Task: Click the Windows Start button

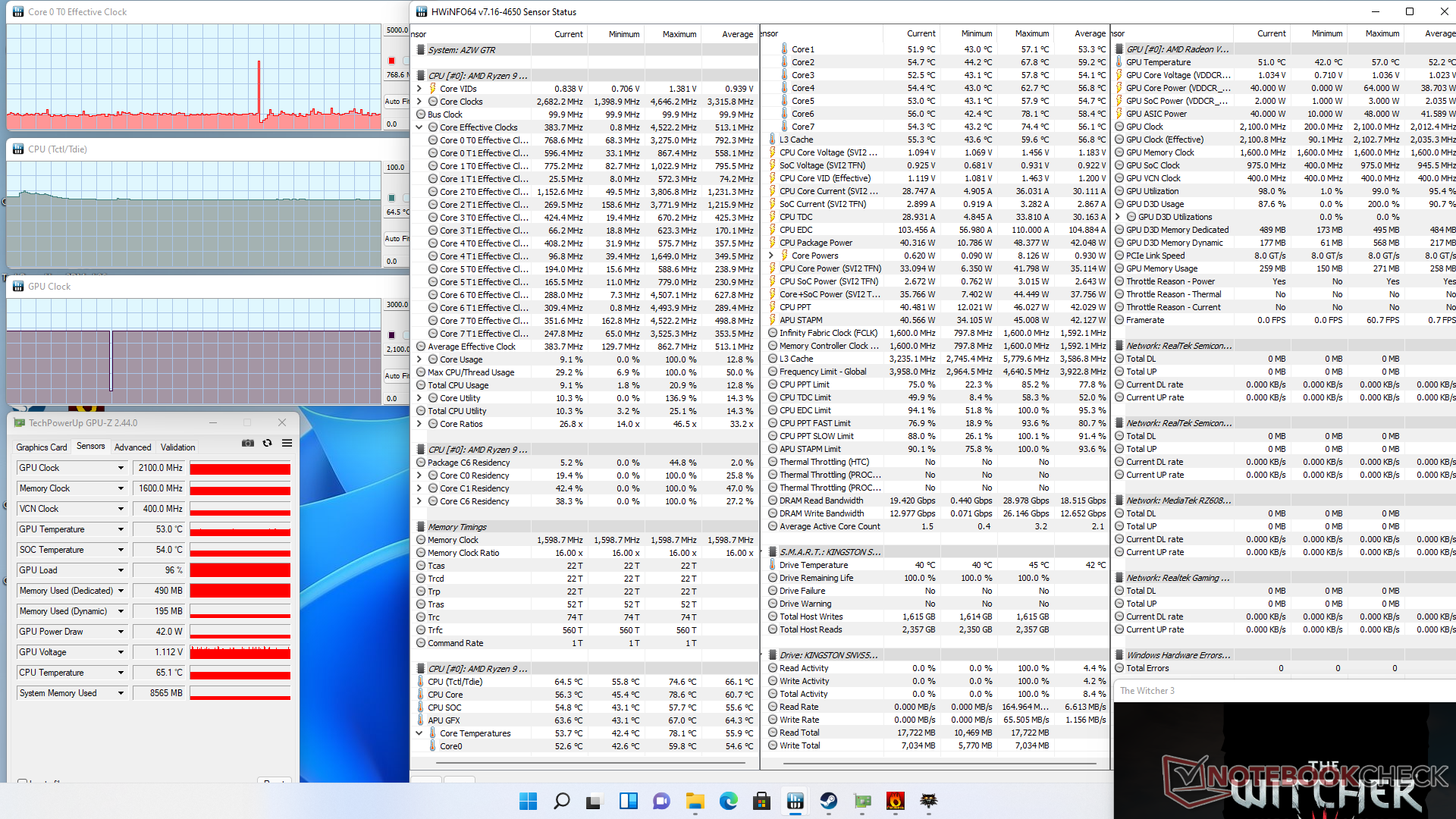Action: (x=528, y=801)
